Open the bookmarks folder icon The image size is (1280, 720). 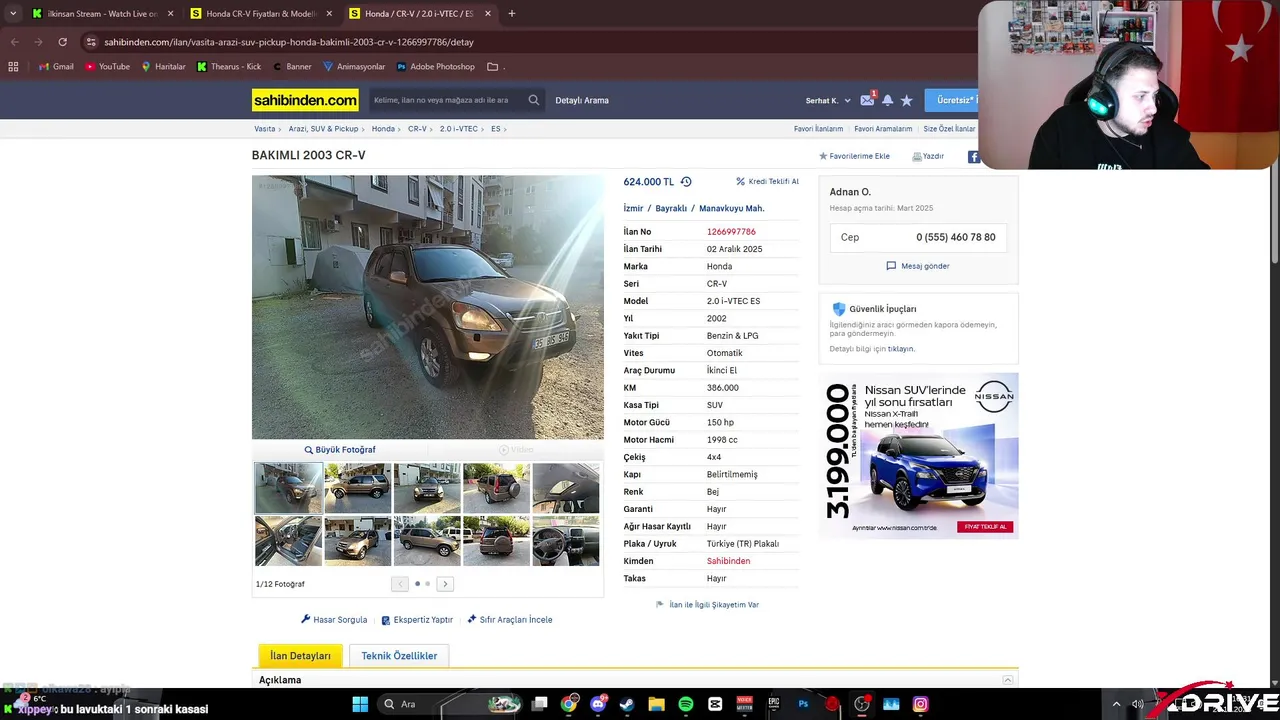click(493, 67)
